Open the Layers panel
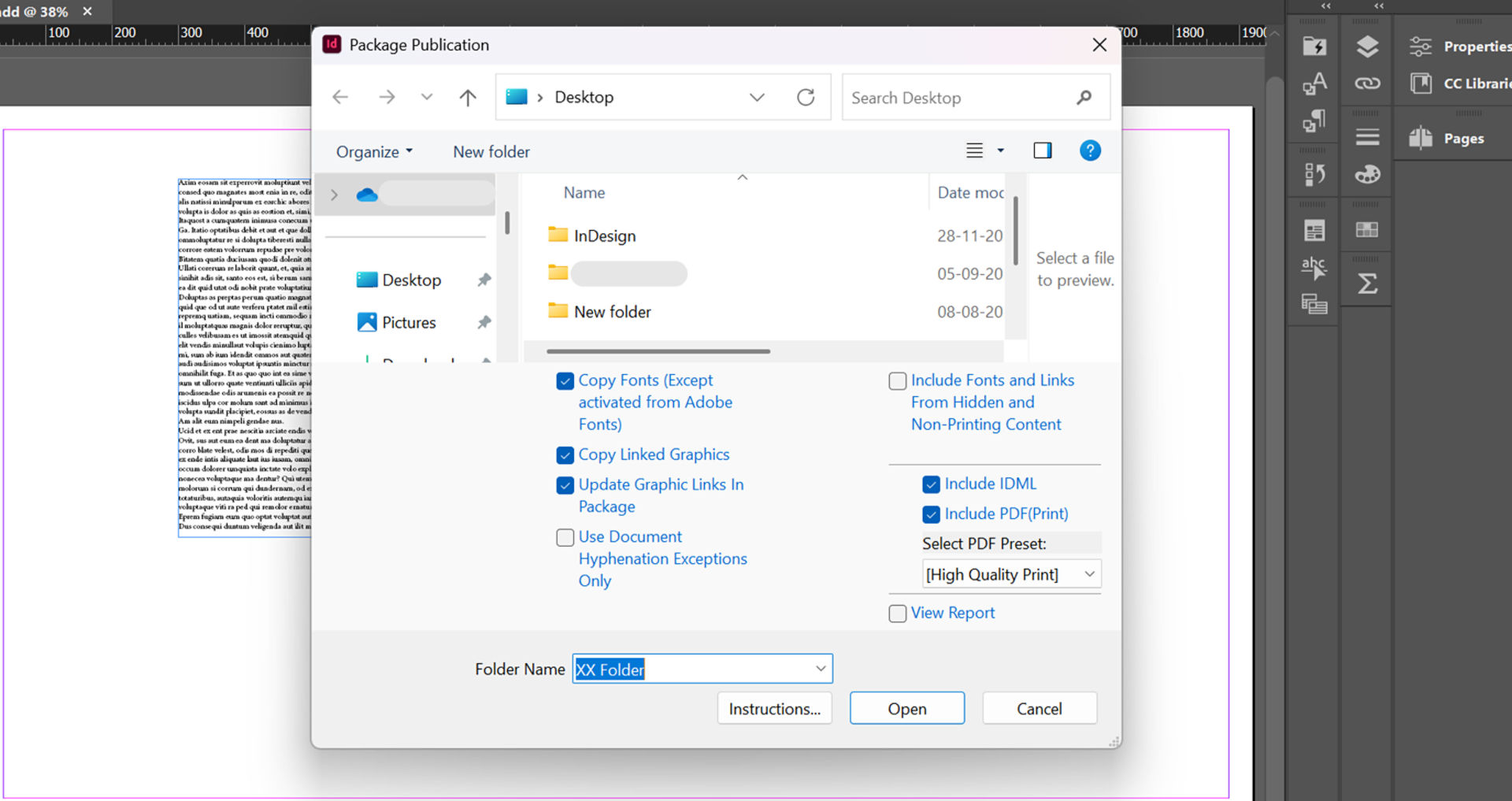Image resolution: width=1512 pixels, height=801 pixels. 1367,46
